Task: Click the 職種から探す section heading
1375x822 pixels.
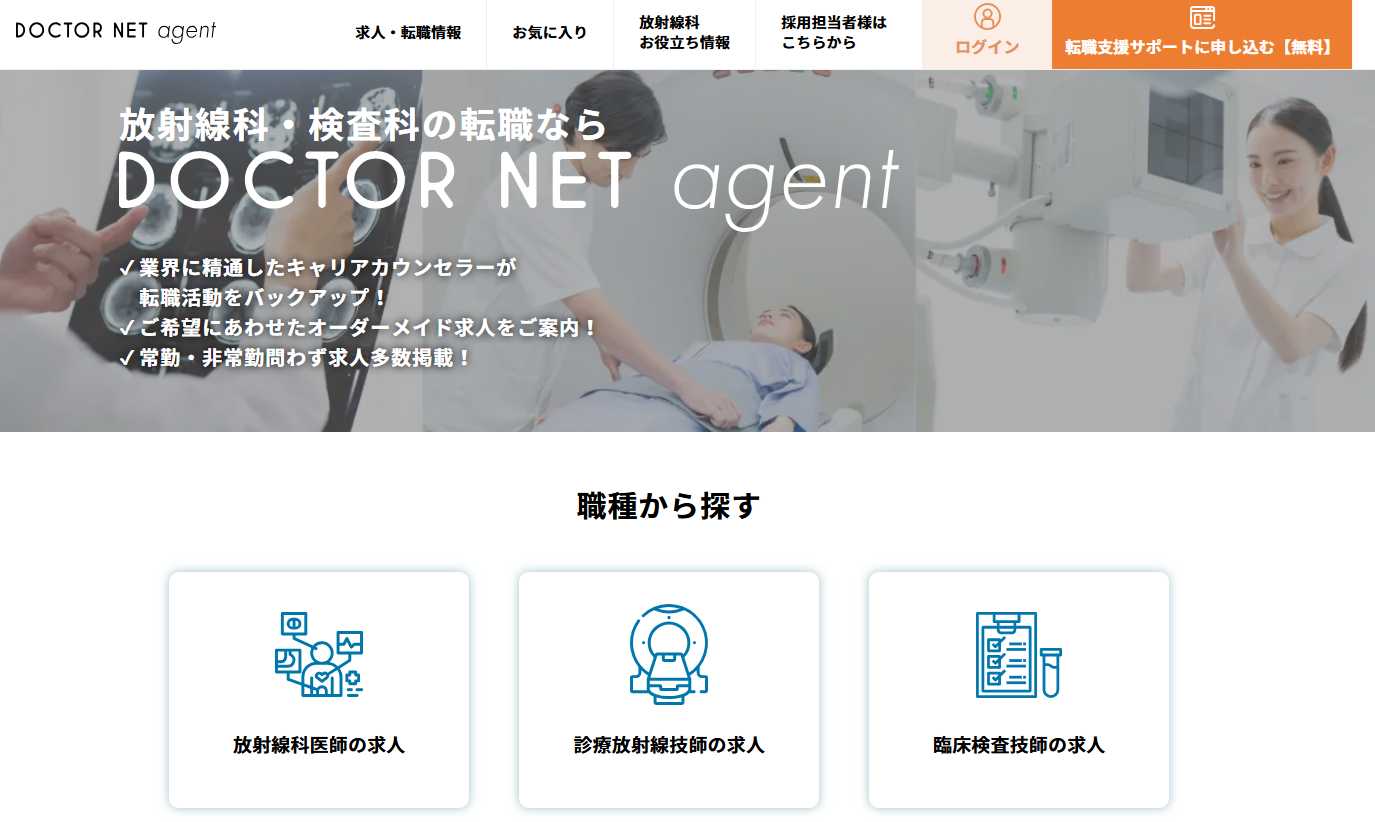Action: coord(669,506)
